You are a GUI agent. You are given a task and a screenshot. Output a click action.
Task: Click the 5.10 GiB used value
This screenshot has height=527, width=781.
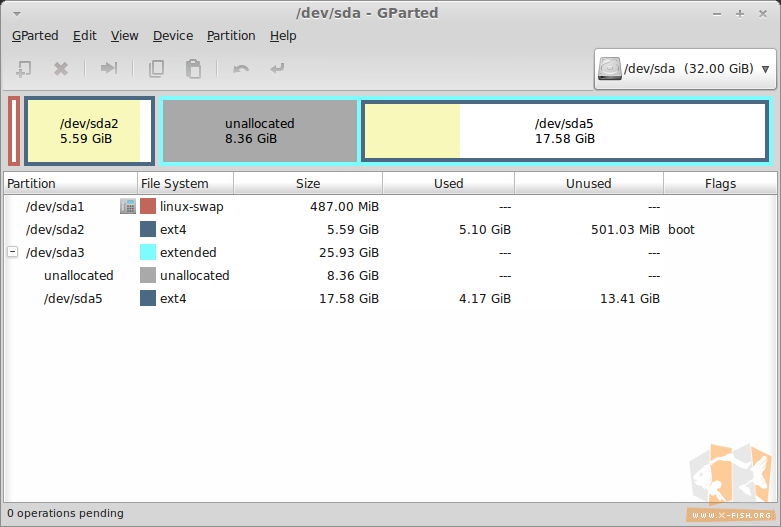click(x=485, y=229)
